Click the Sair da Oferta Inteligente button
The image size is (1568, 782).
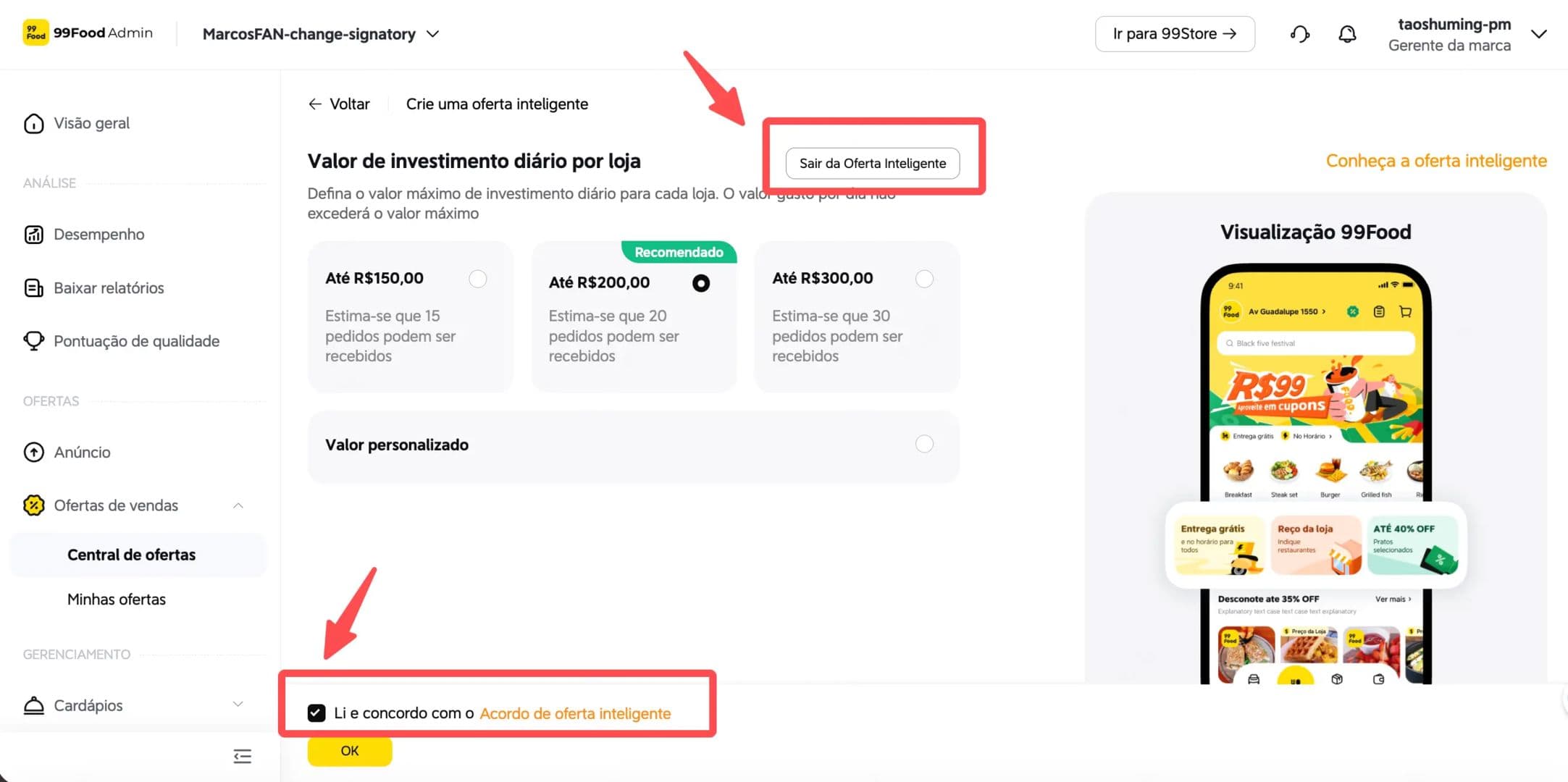tap(873, 164)
